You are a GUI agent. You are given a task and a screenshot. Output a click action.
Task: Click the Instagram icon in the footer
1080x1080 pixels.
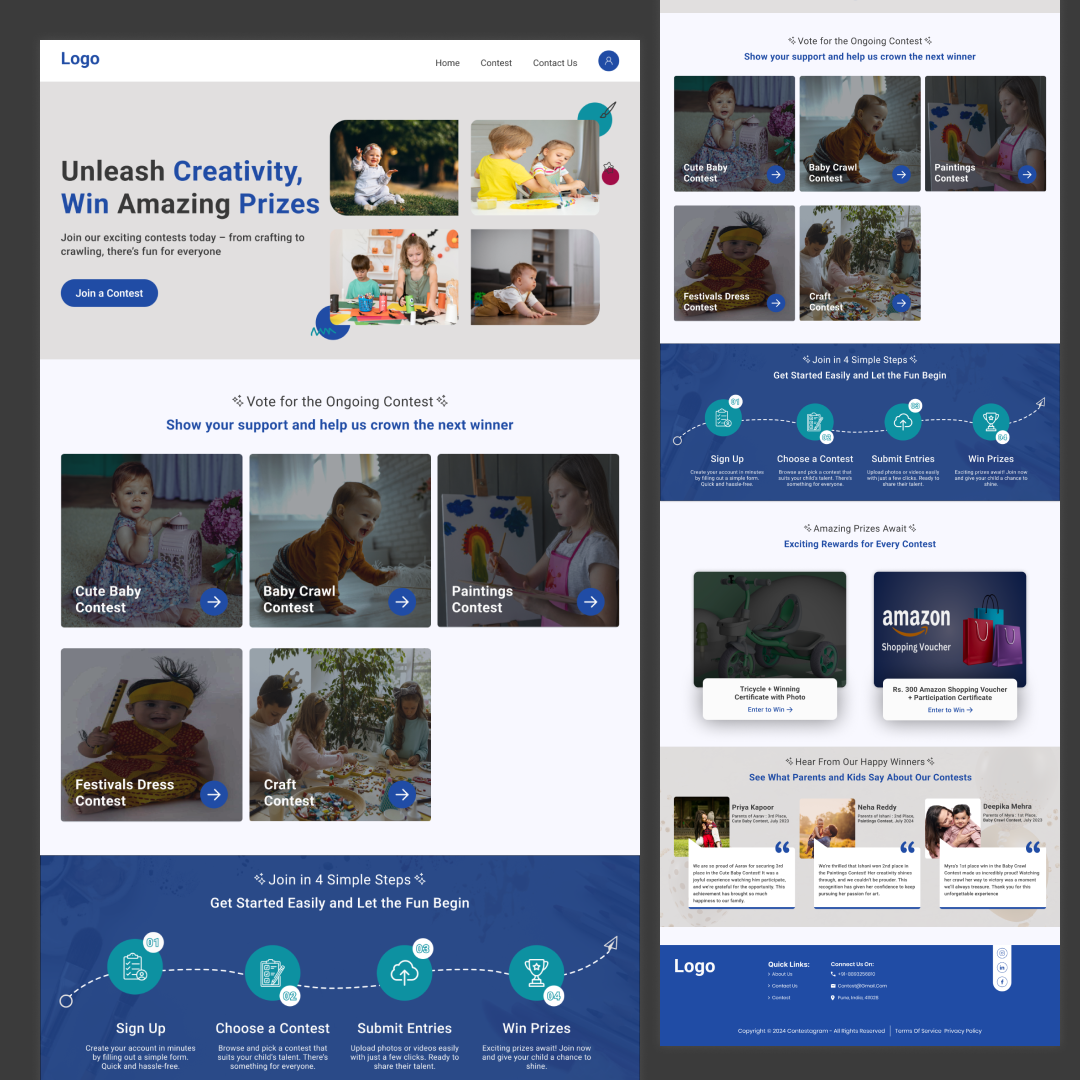click(1002, 953)
